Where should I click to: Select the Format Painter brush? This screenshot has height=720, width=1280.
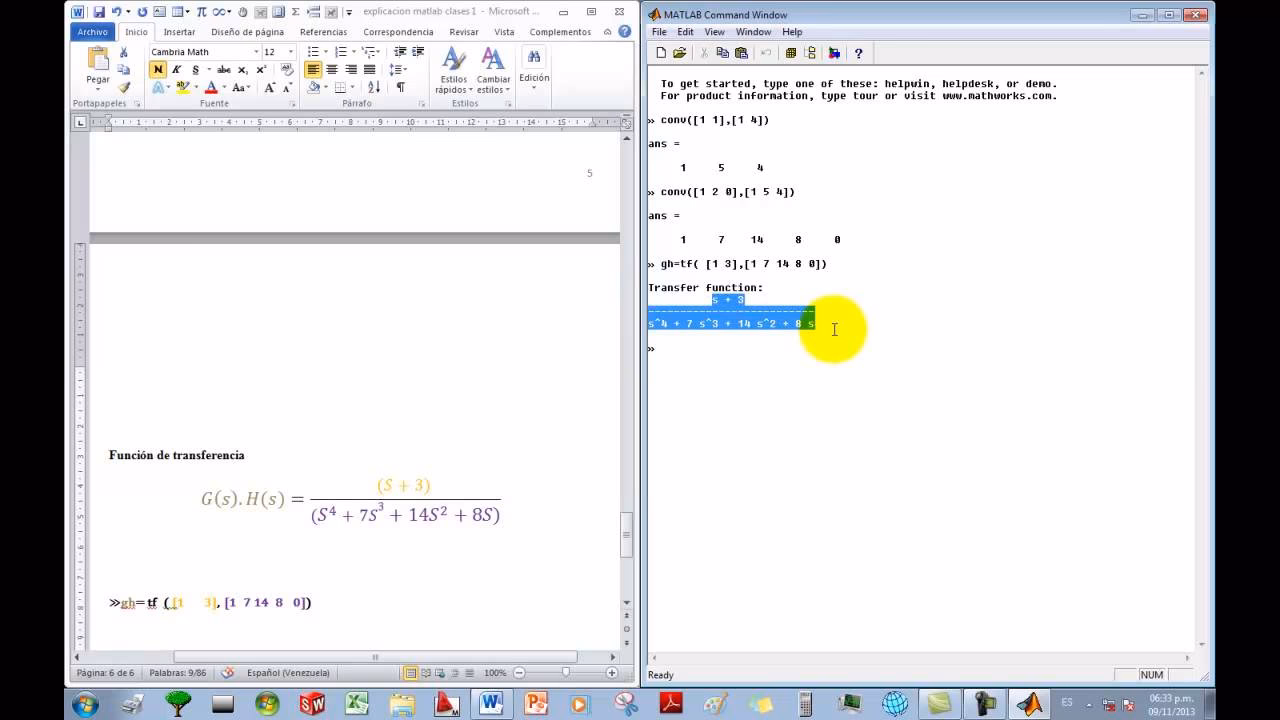(124, 87)
